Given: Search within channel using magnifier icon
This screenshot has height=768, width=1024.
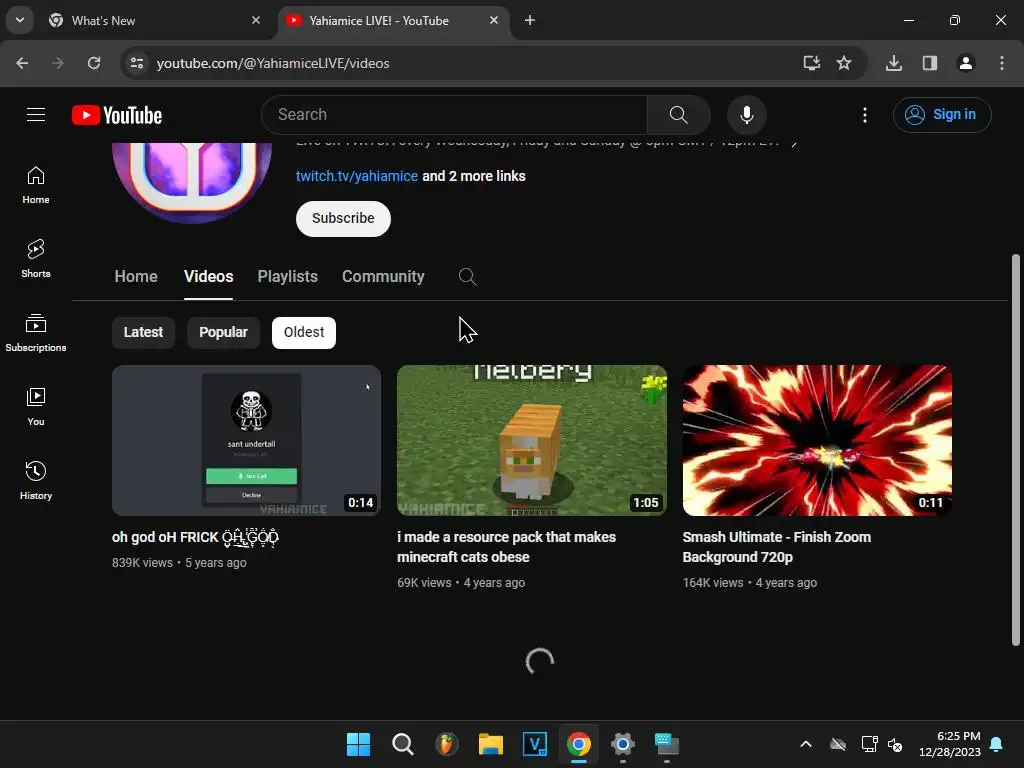Looking at the screenshot, I should tap(467, 276).
